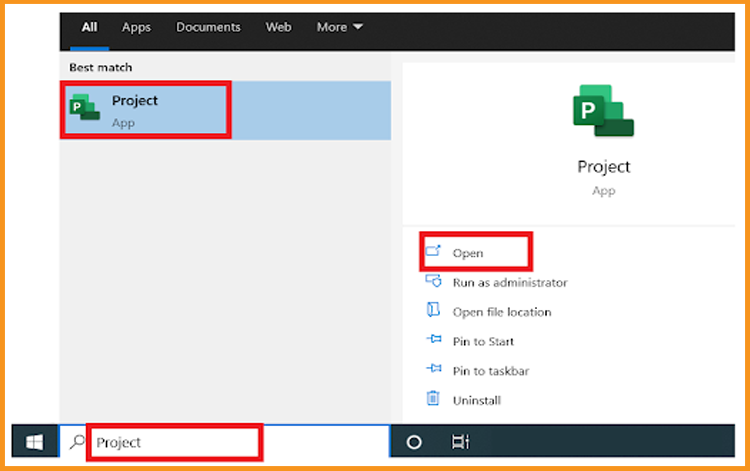750x471 pixels.
Task: Select the All search filter tab
Action: (x=89, y=27)
